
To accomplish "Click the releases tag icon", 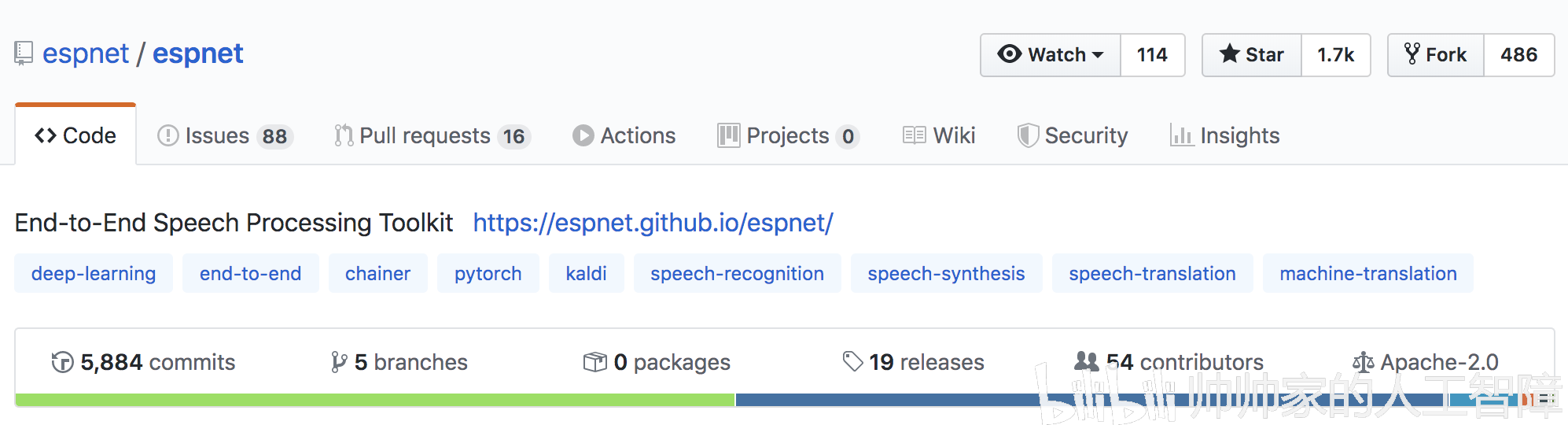I will click(852, 362).
